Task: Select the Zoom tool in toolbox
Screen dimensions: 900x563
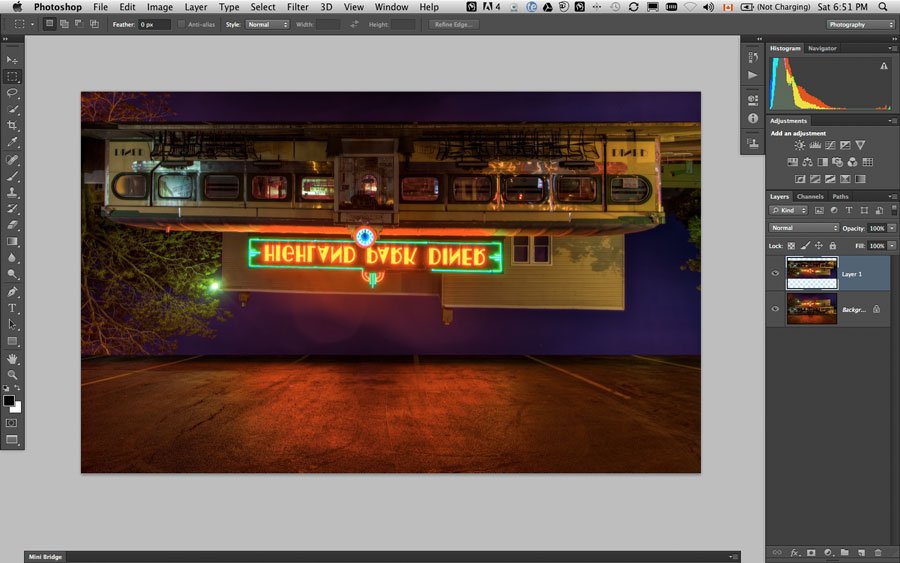Action: [x=12, y=375]
